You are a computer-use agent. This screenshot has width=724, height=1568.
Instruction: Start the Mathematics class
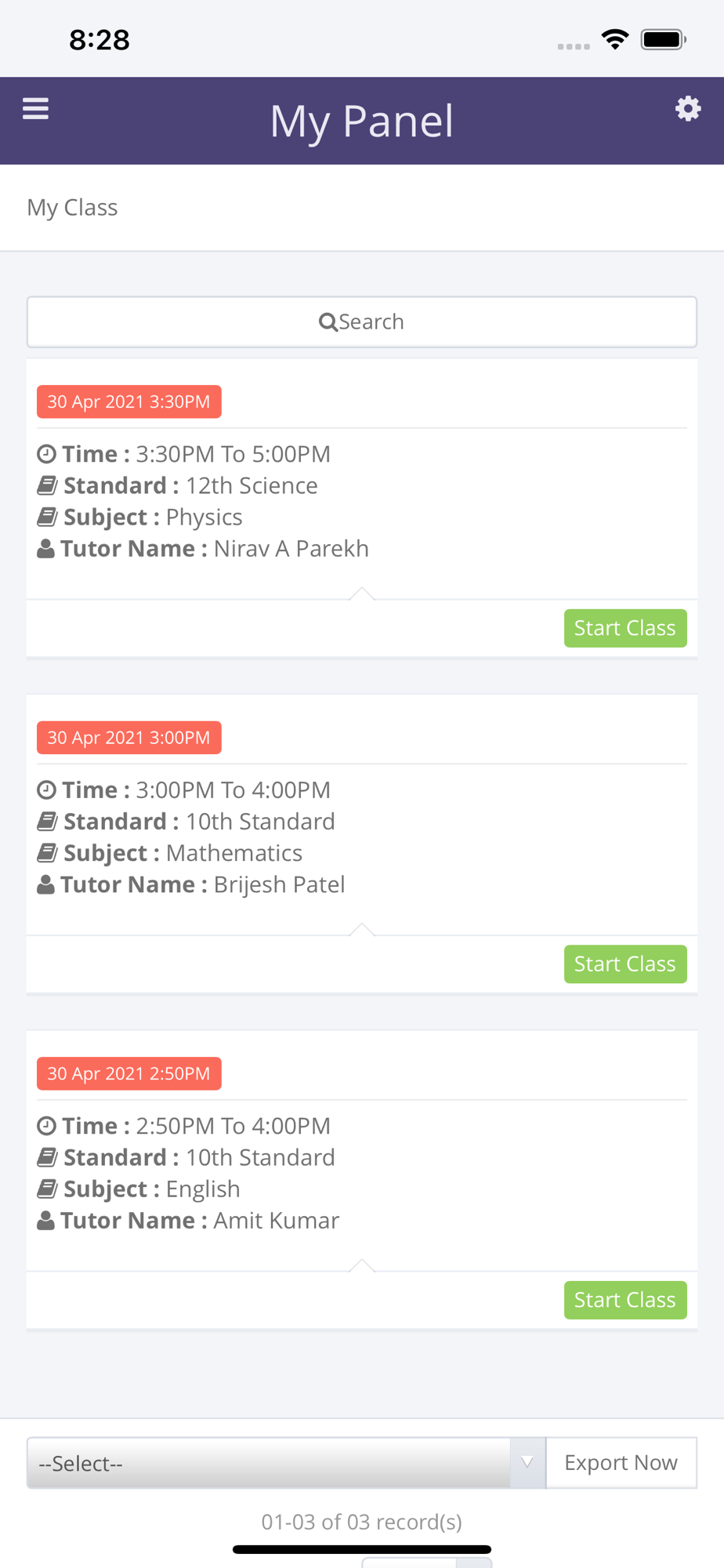click(624, 964)
